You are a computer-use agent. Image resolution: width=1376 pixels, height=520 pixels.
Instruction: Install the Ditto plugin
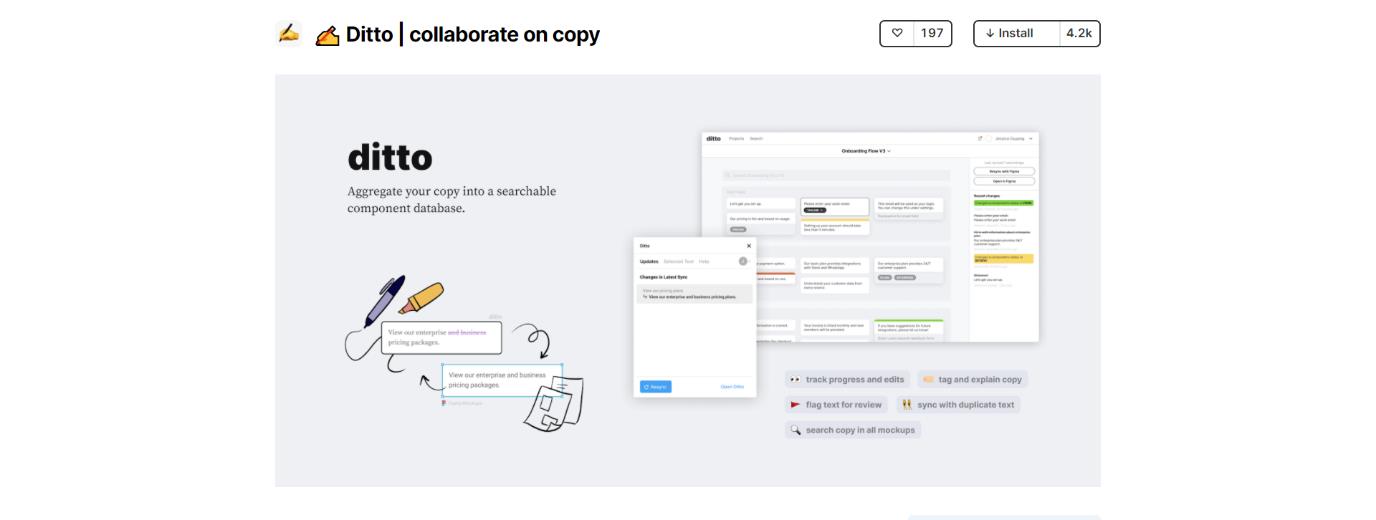[1017, 33]
